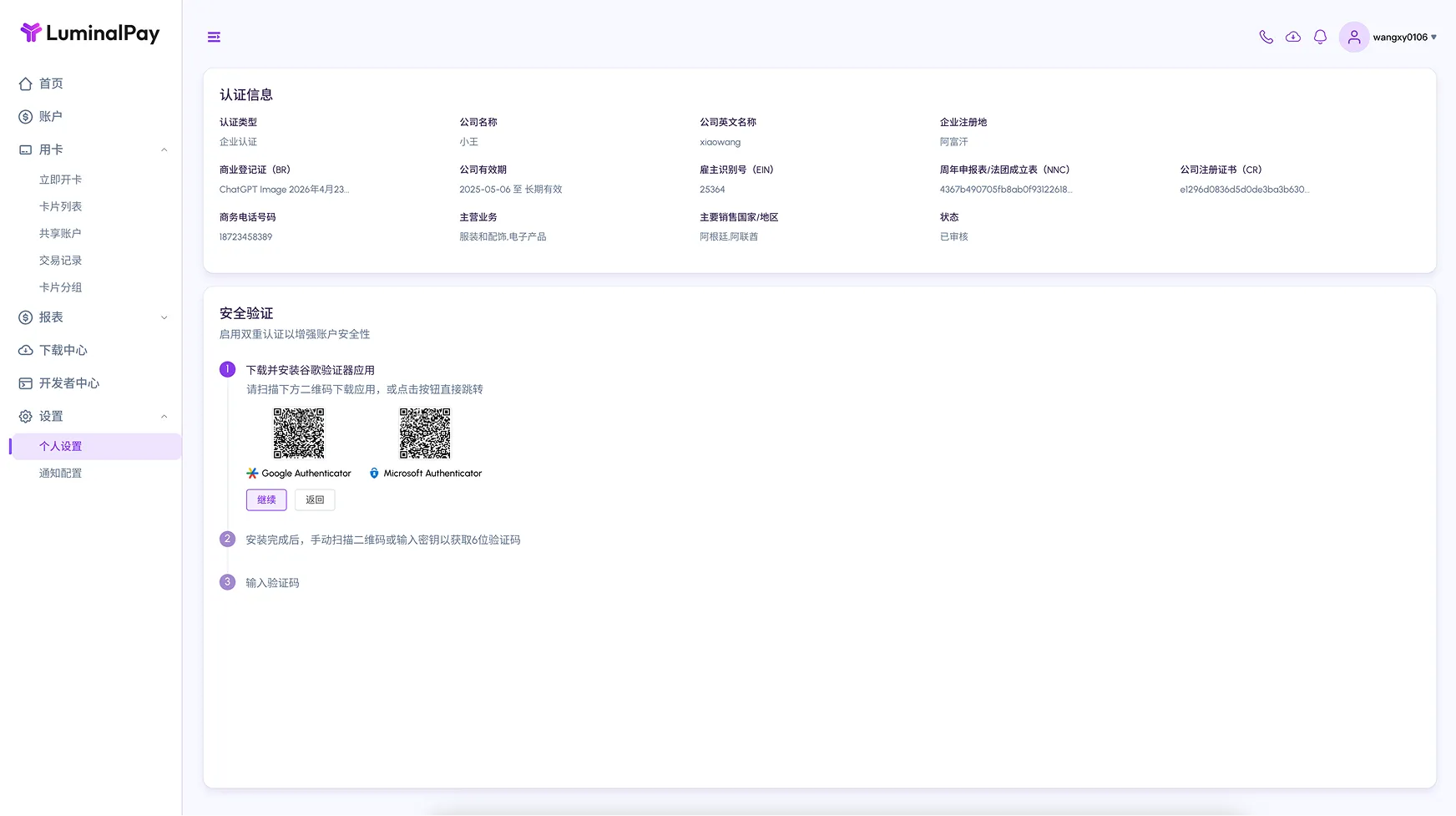
Task: Open the phone contact icon in the header
Action: [1266, 37]
